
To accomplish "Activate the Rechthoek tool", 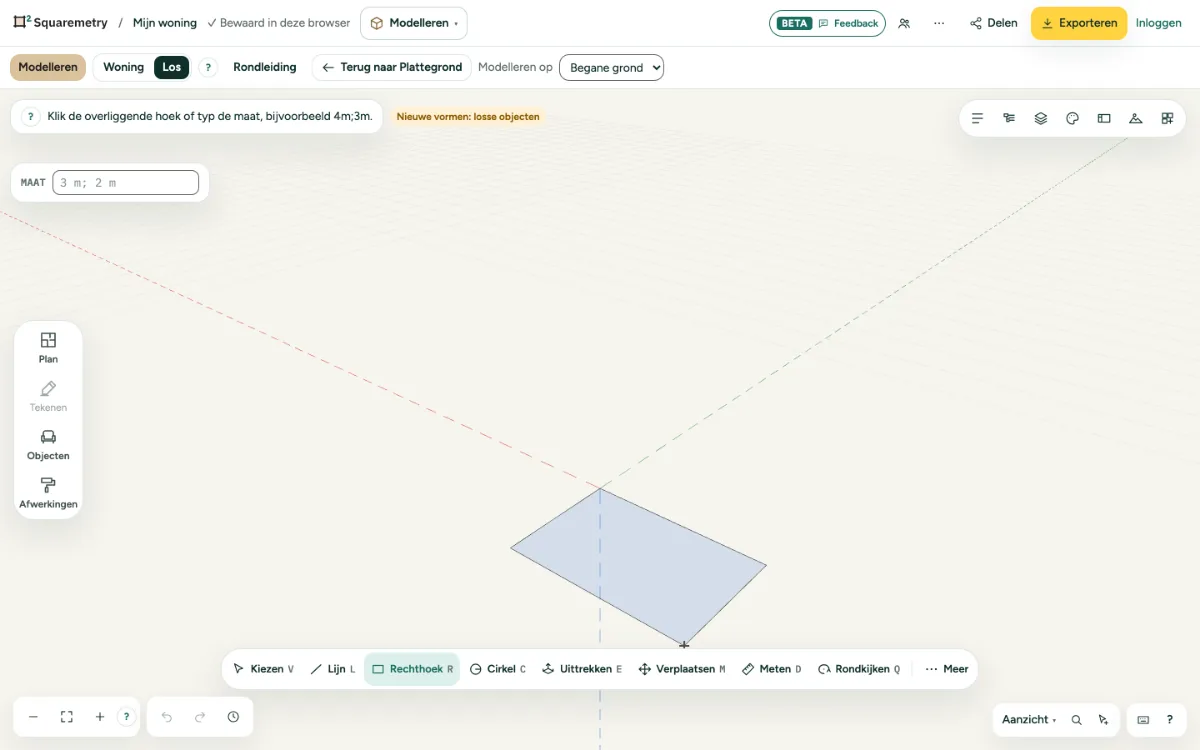I will pyautogui.click(x=412, y=669).
